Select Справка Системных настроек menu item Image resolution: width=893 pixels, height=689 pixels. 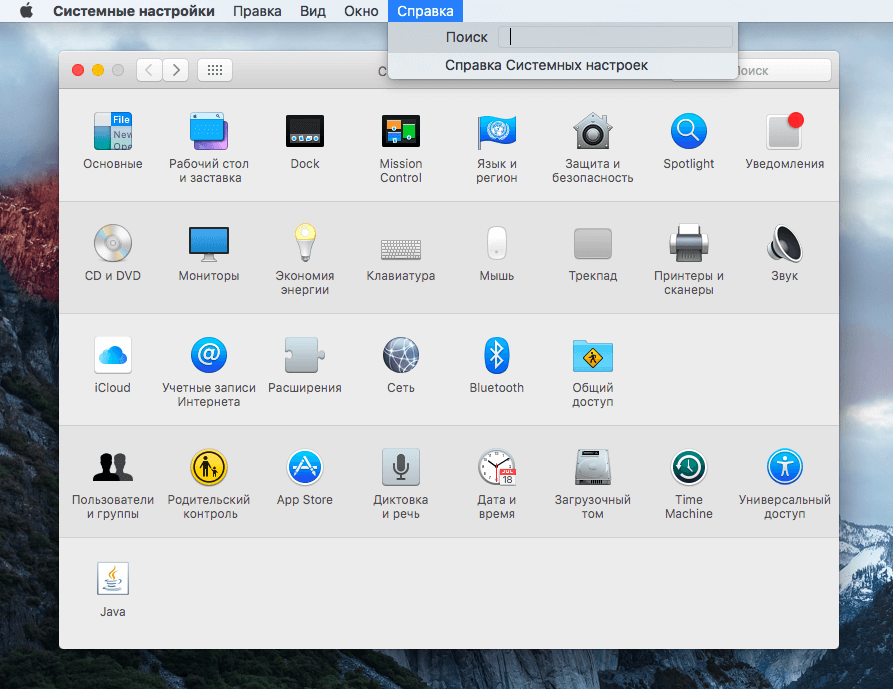[x=563, y=65]
